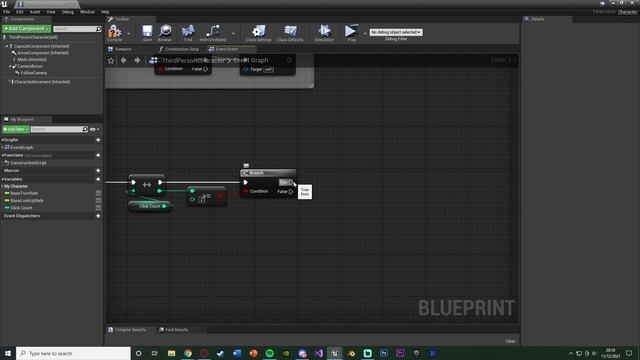Image resolution: width=640 pixels, height=360 pixels.
Task: Click the Windows Start button
Action: [x=8, y=353]
